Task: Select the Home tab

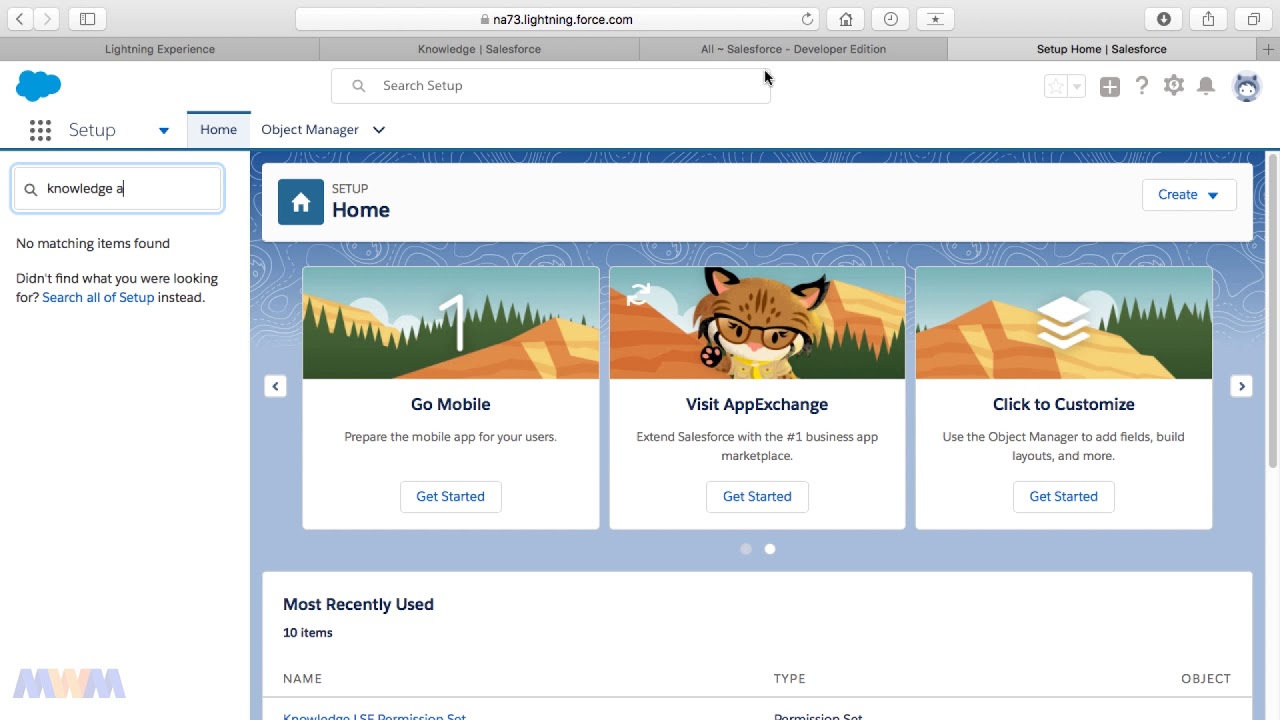Action: (218, 130)
